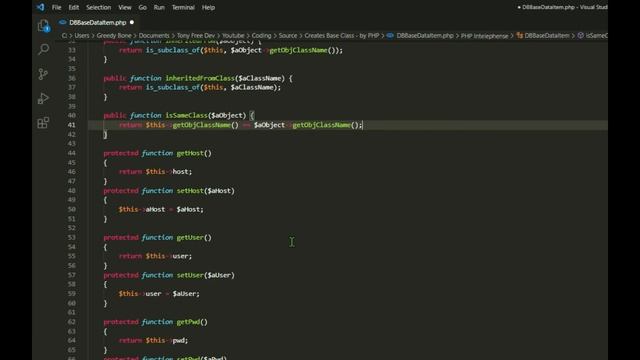Click the isSameClass method breadcrumb
640x360 pixels.
[x=596, y=36]
